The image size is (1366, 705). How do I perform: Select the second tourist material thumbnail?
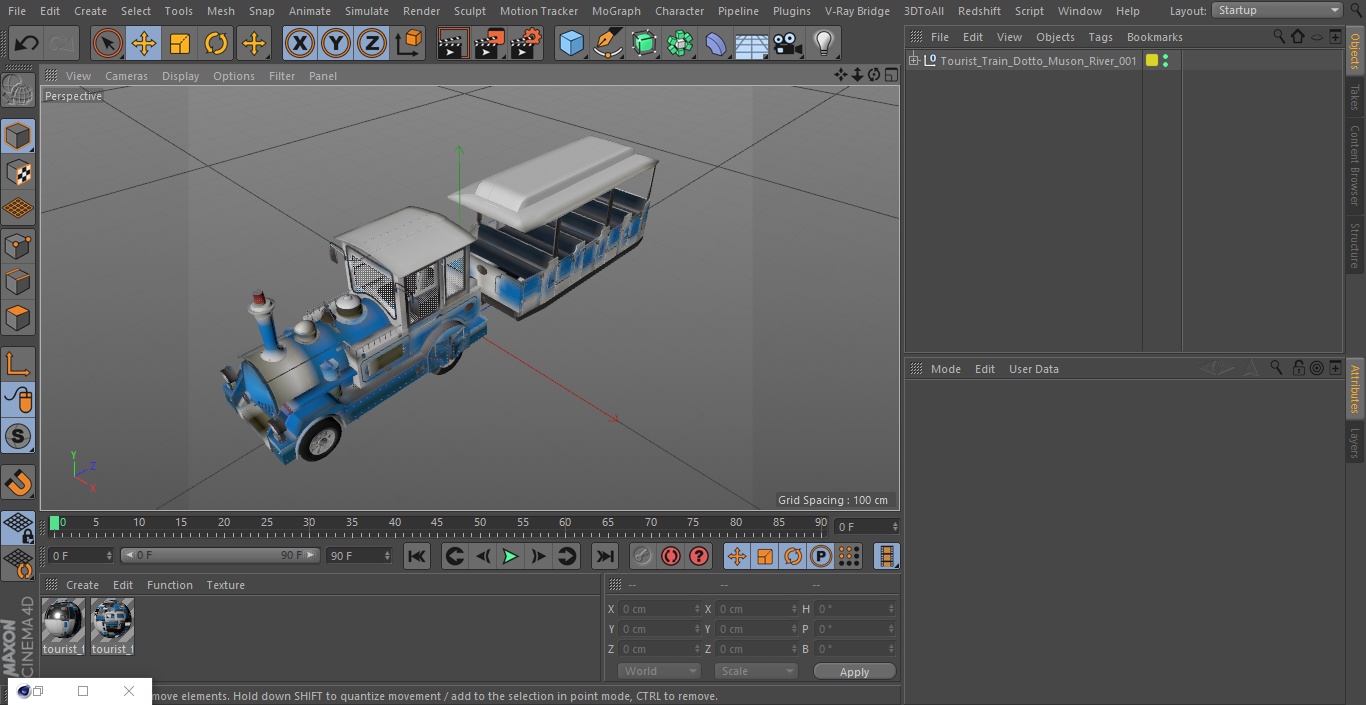coord(112,627)
